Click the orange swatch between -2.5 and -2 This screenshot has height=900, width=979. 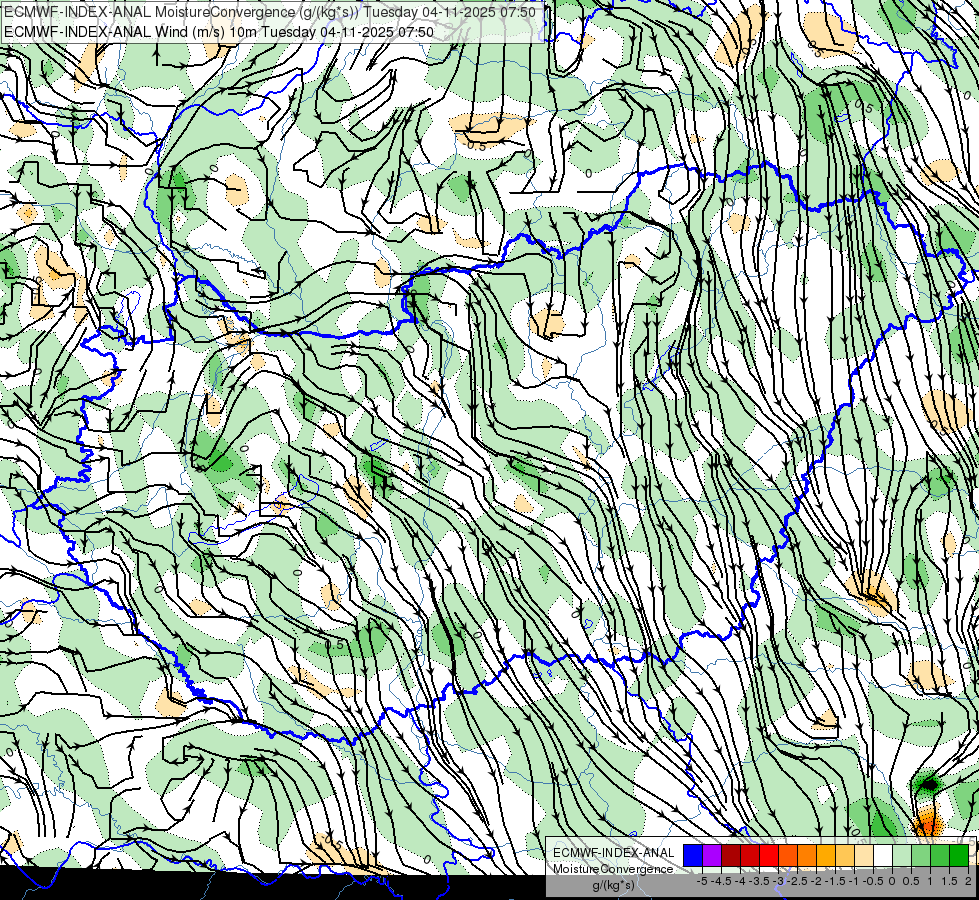[807, 855]
